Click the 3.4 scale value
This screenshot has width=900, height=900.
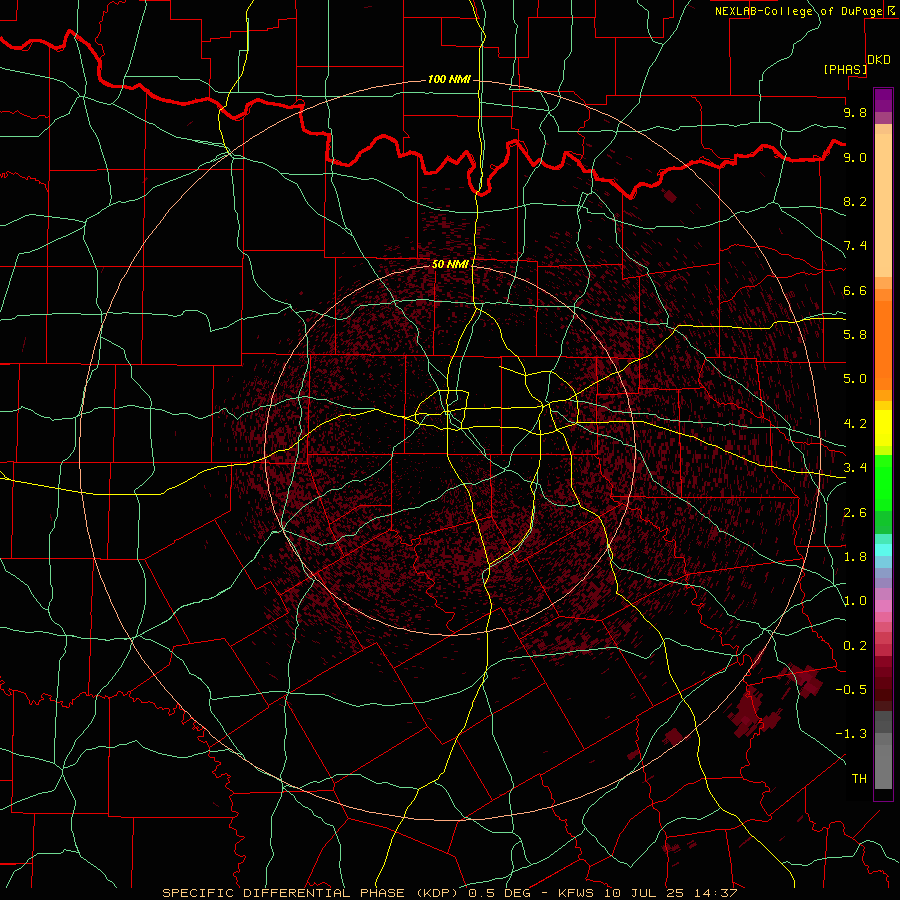coord(855,468)
